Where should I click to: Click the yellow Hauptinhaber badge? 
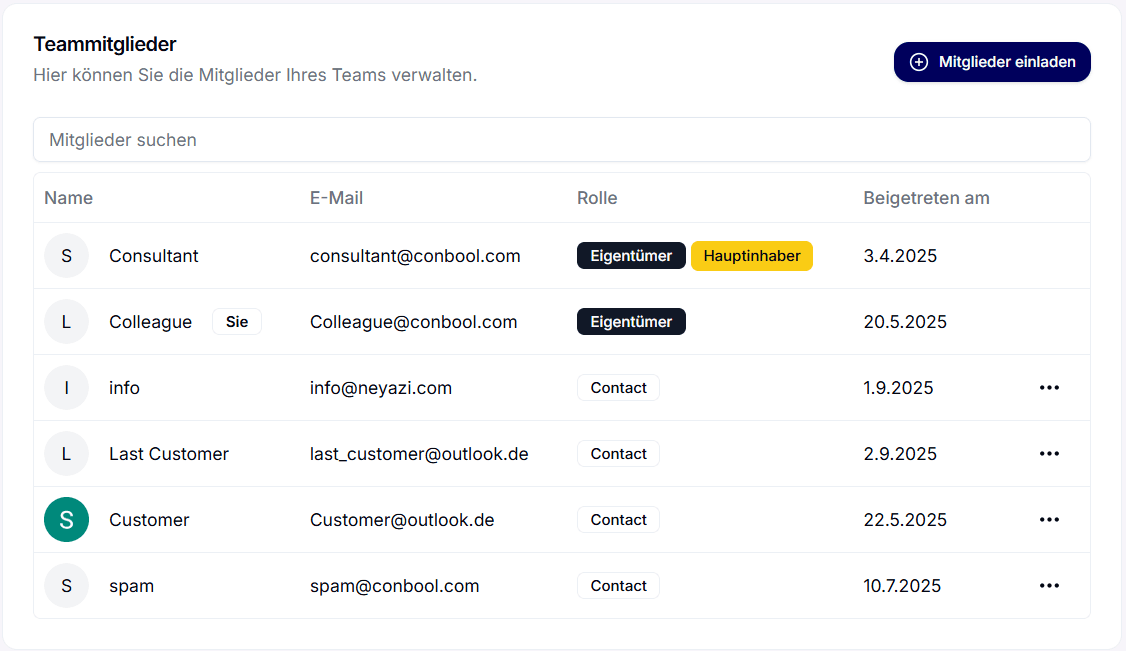click(751, 256)
